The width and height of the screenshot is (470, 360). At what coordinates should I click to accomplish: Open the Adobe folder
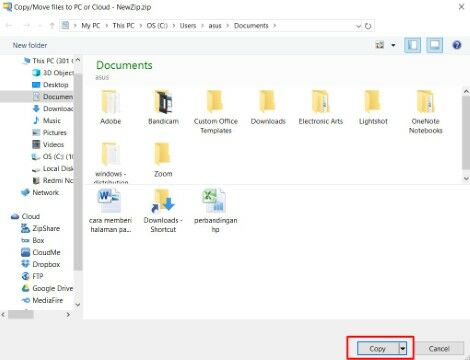coord(110,107)
